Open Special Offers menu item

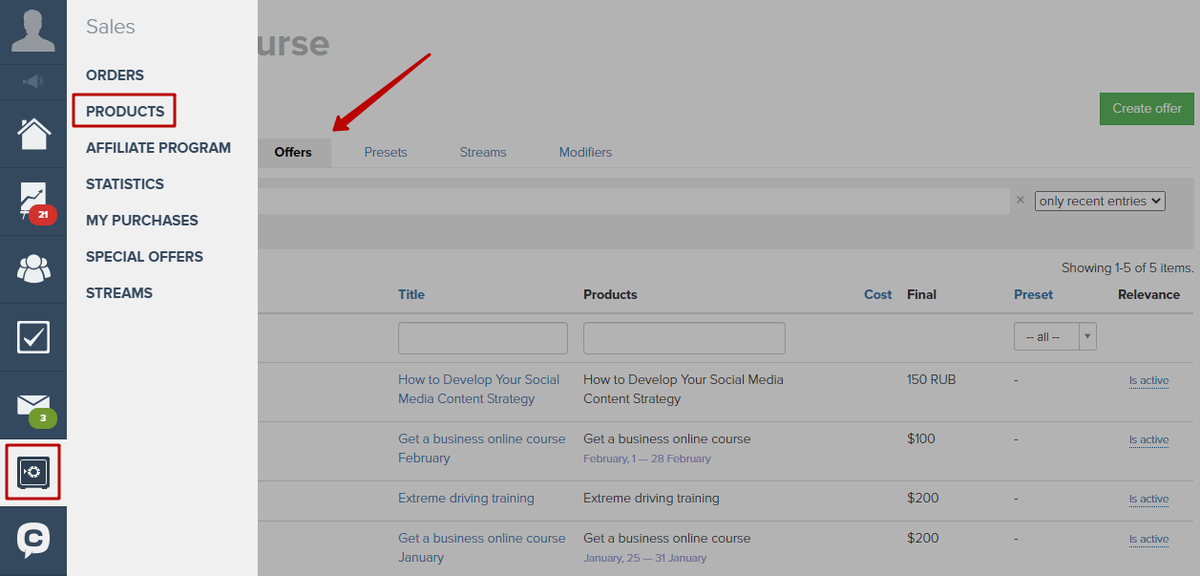(144, 256)
